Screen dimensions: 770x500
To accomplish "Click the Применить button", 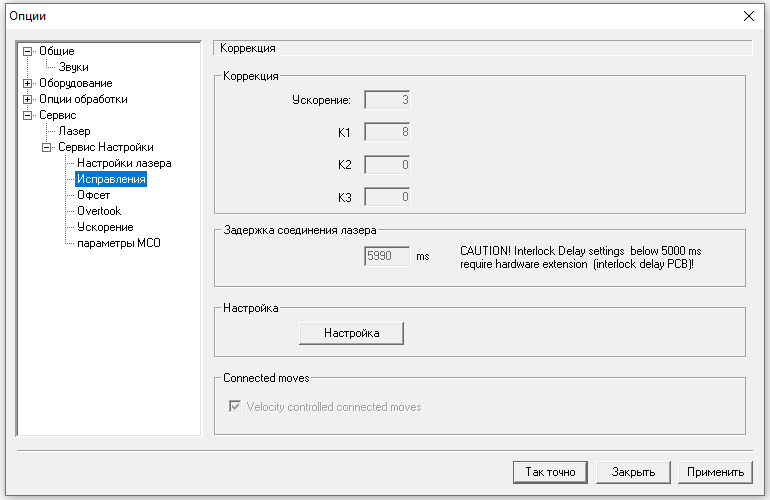I will pos(714,472).
